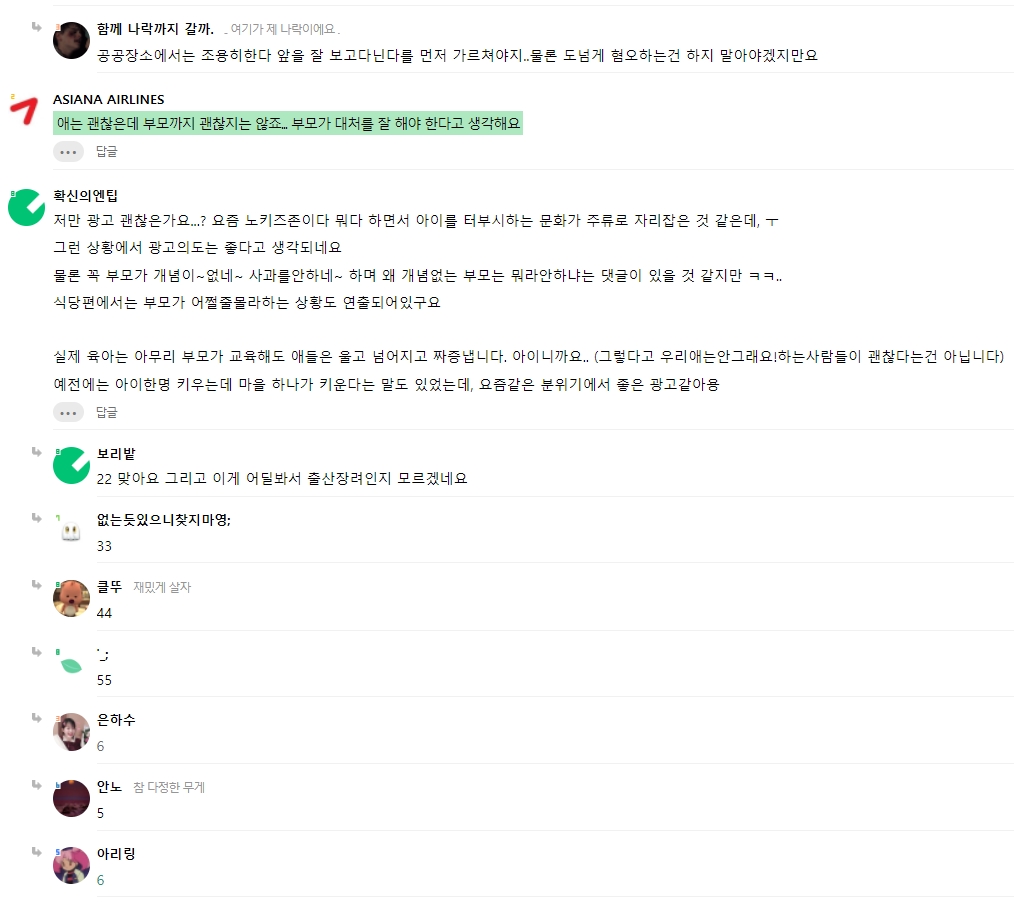
Task: Select the highlighted green ASIANA AIRLINES comment text
Action: point(288,123)
